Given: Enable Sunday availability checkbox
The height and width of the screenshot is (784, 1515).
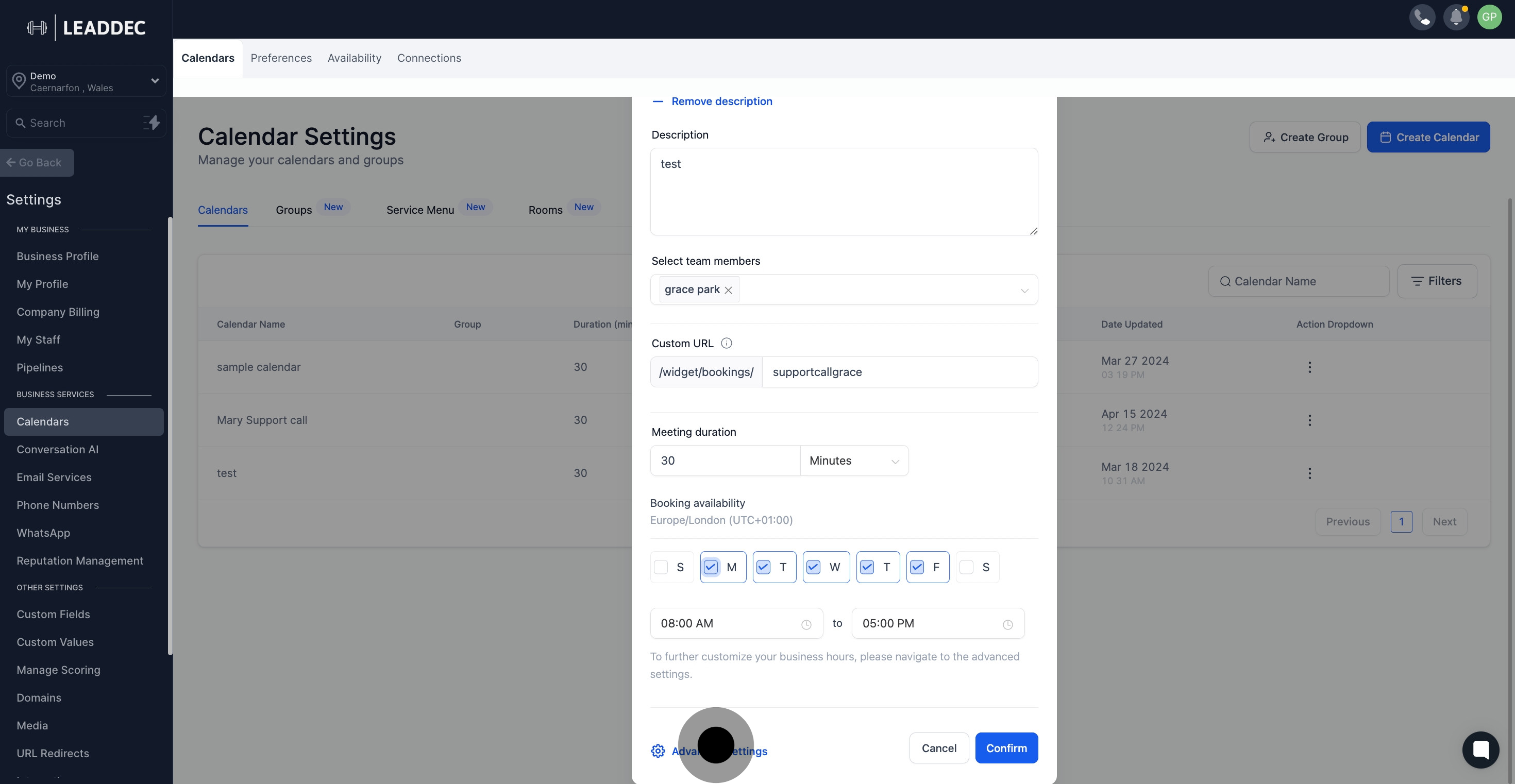Looking at the screenshot, I should (x=661, y=567).
